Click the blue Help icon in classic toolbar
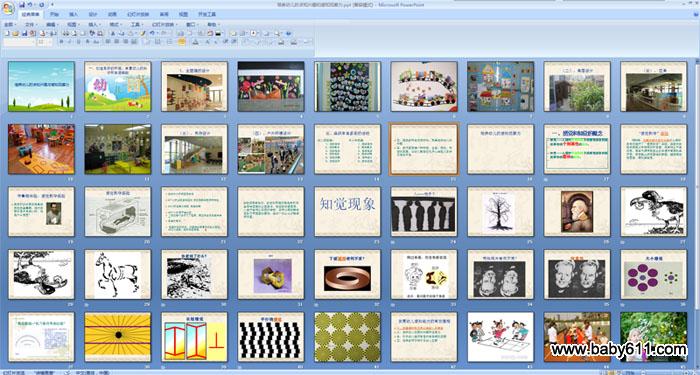The height and width of the screenshot is (375, 700). coord(288,33)
